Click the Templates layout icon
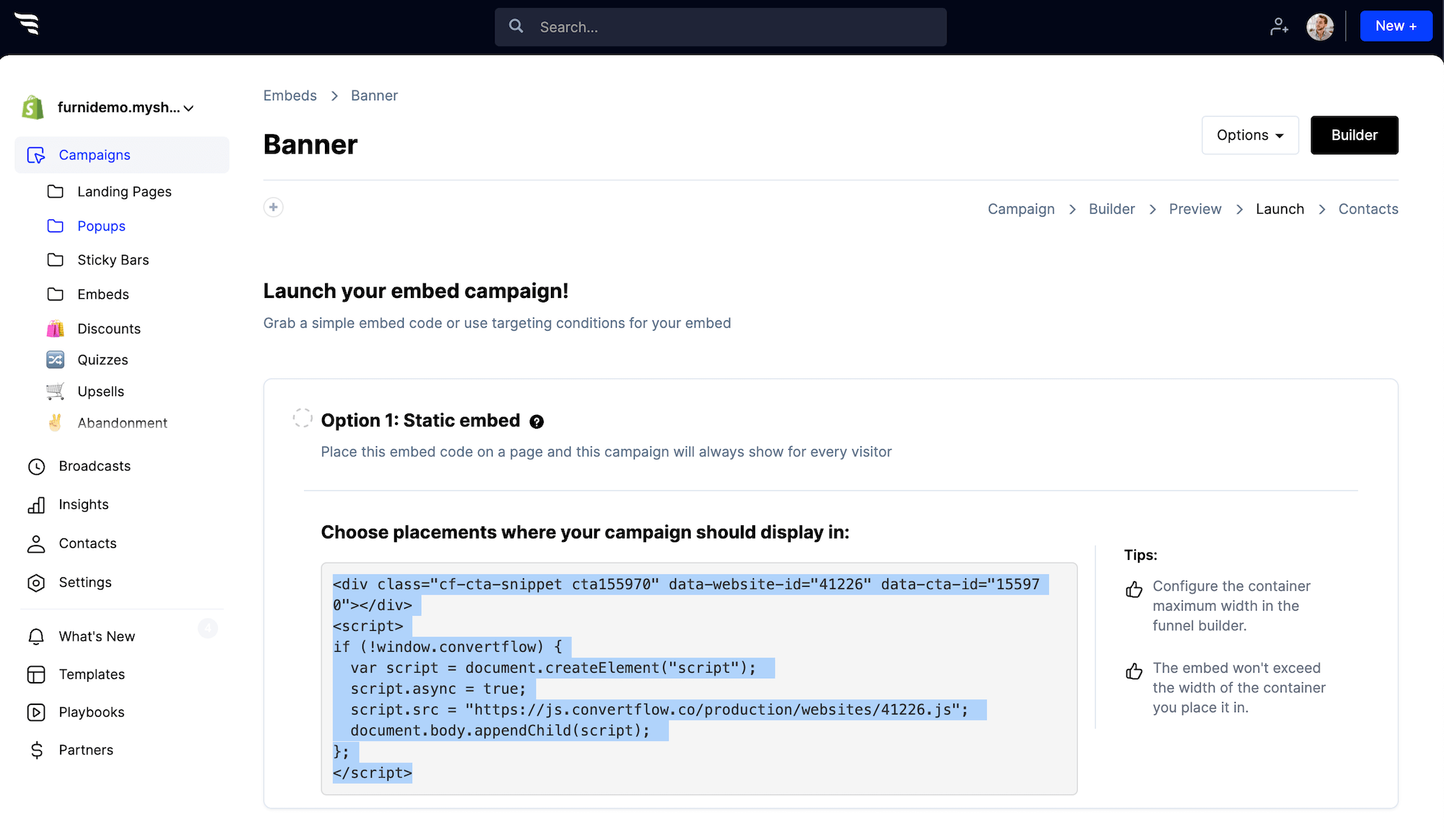The image size is (1444, 840). tap(36, 675)
